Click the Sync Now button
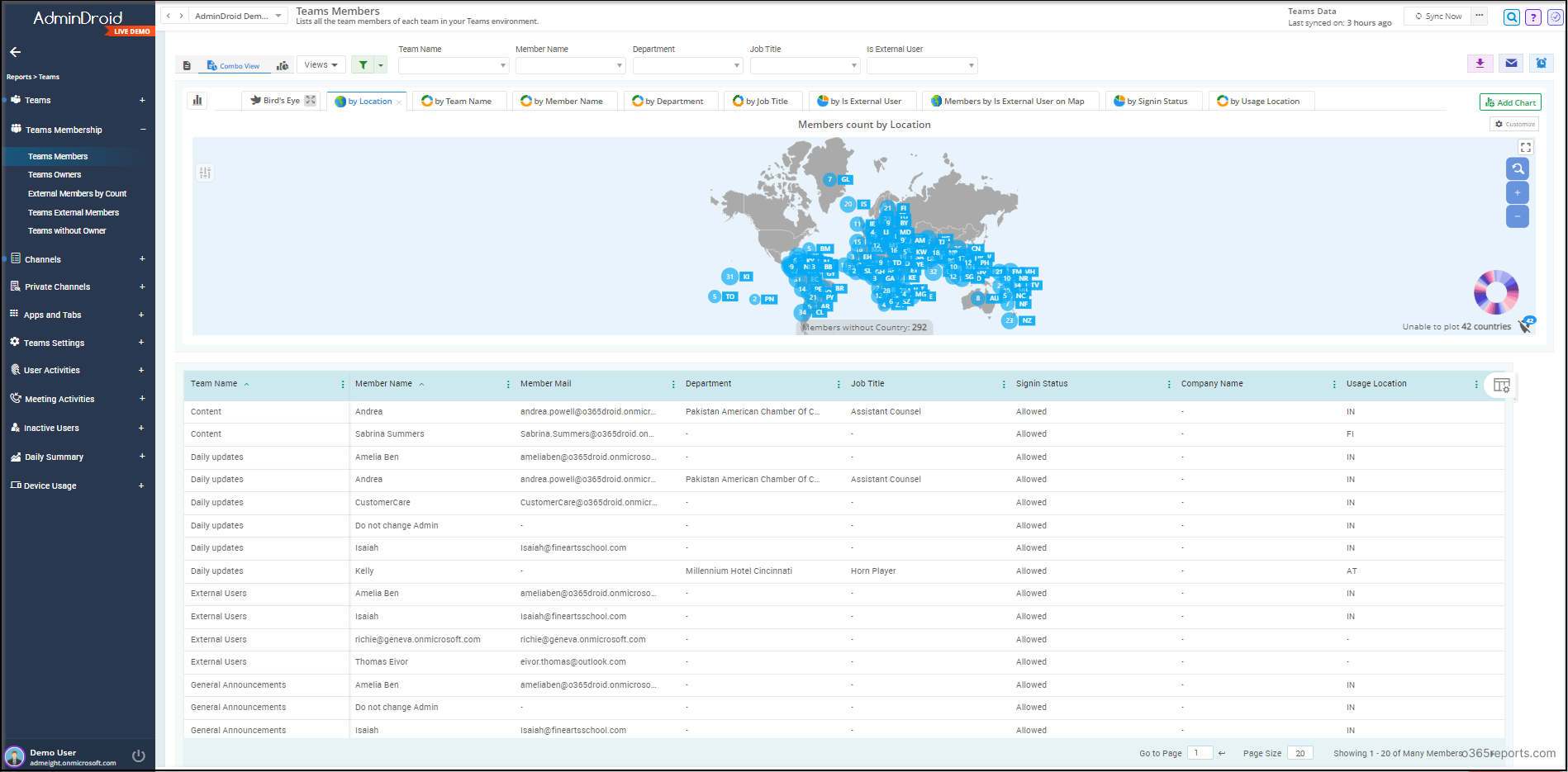 point(1437,16)
